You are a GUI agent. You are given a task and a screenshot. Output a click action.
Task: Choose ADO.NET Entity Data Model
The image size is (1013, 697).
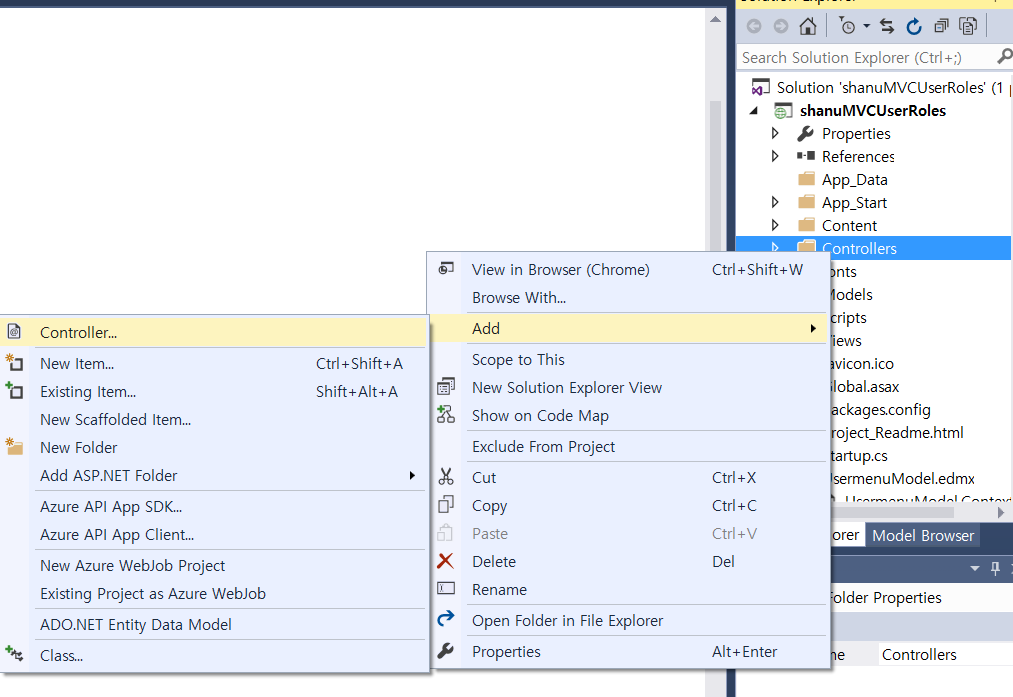214,624
